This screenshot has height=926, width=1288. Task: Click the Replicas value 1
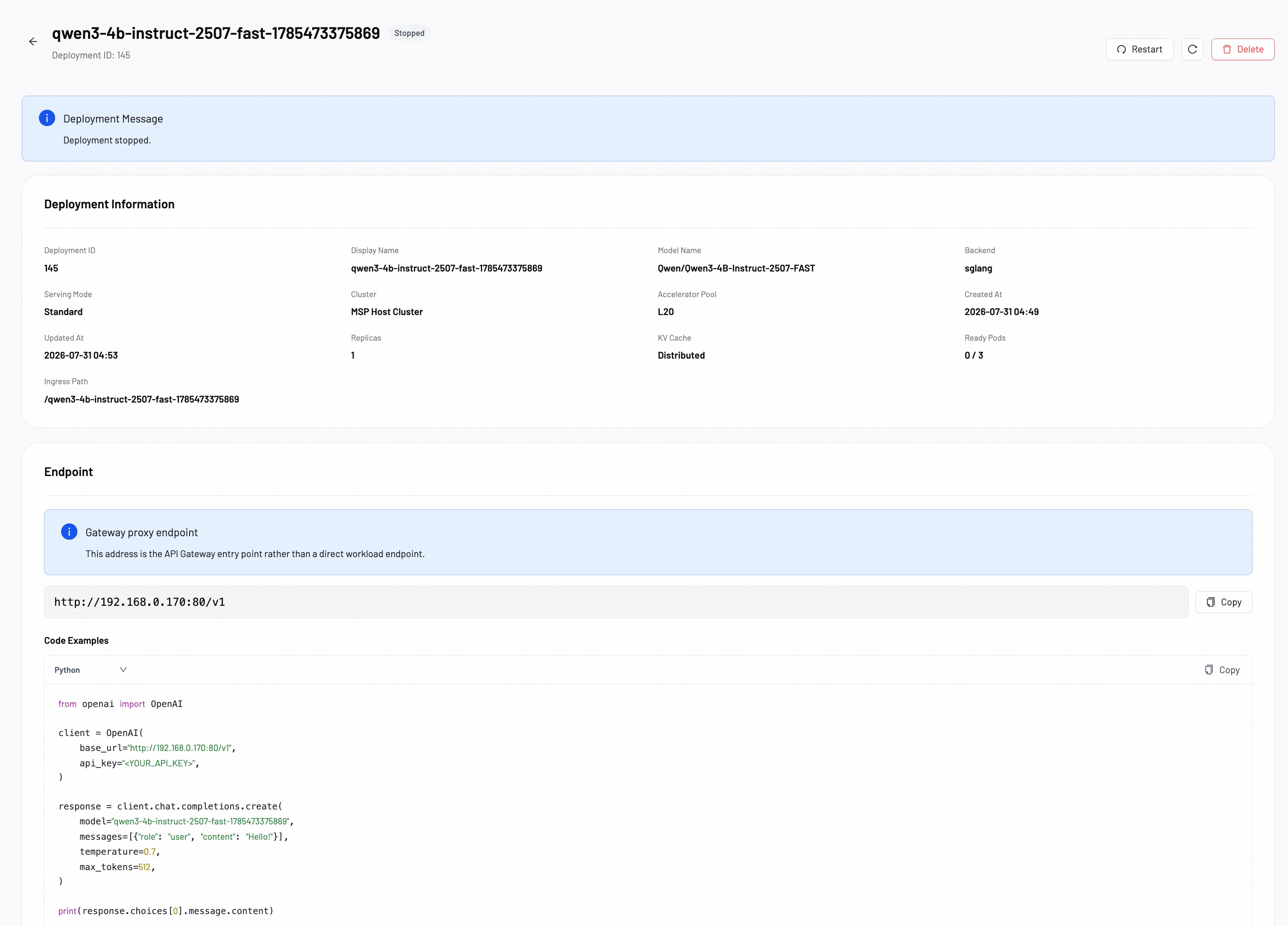353,355
